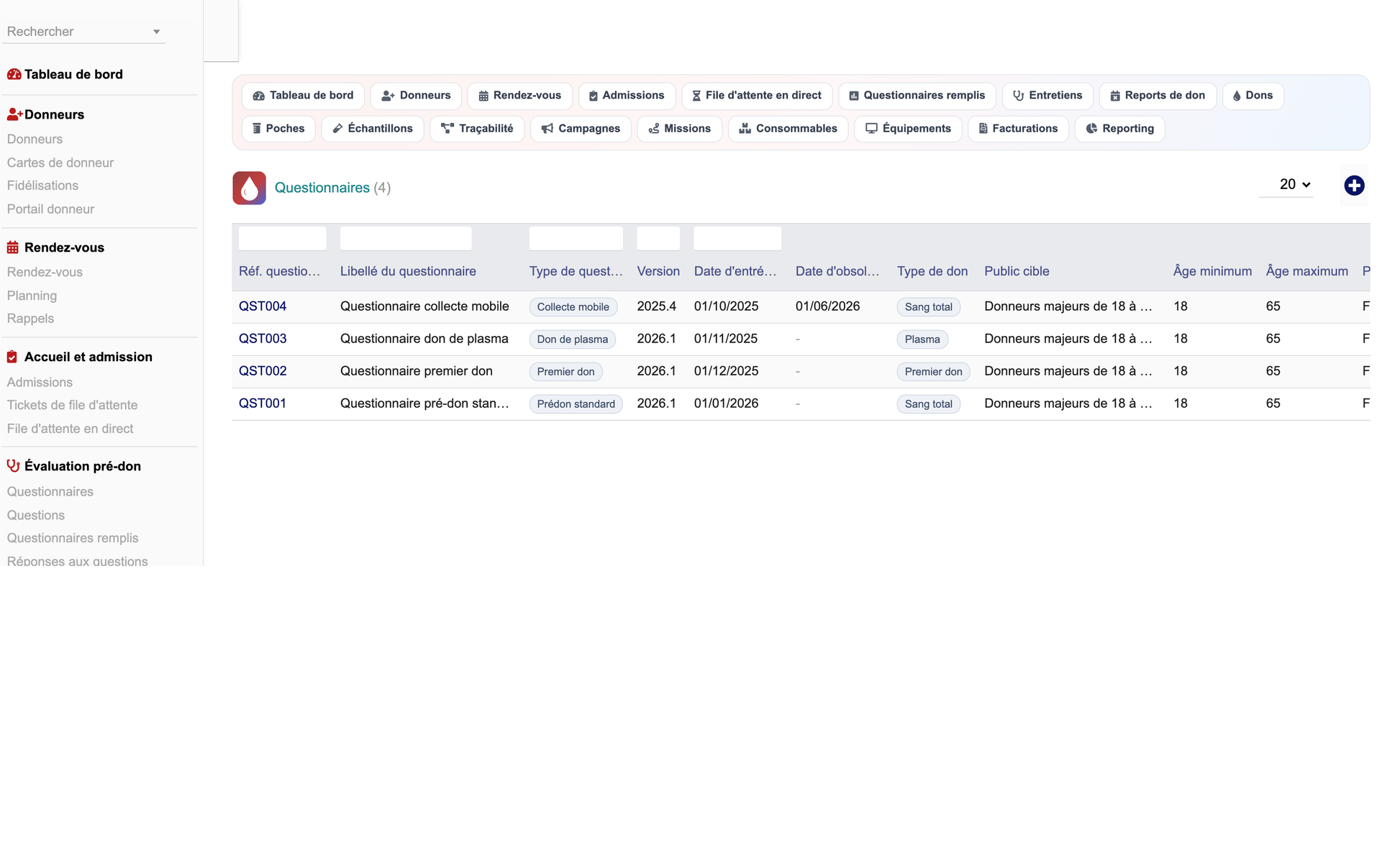Open the Consommables toolbar tab

pyautogui.click(x=788, y=129)
